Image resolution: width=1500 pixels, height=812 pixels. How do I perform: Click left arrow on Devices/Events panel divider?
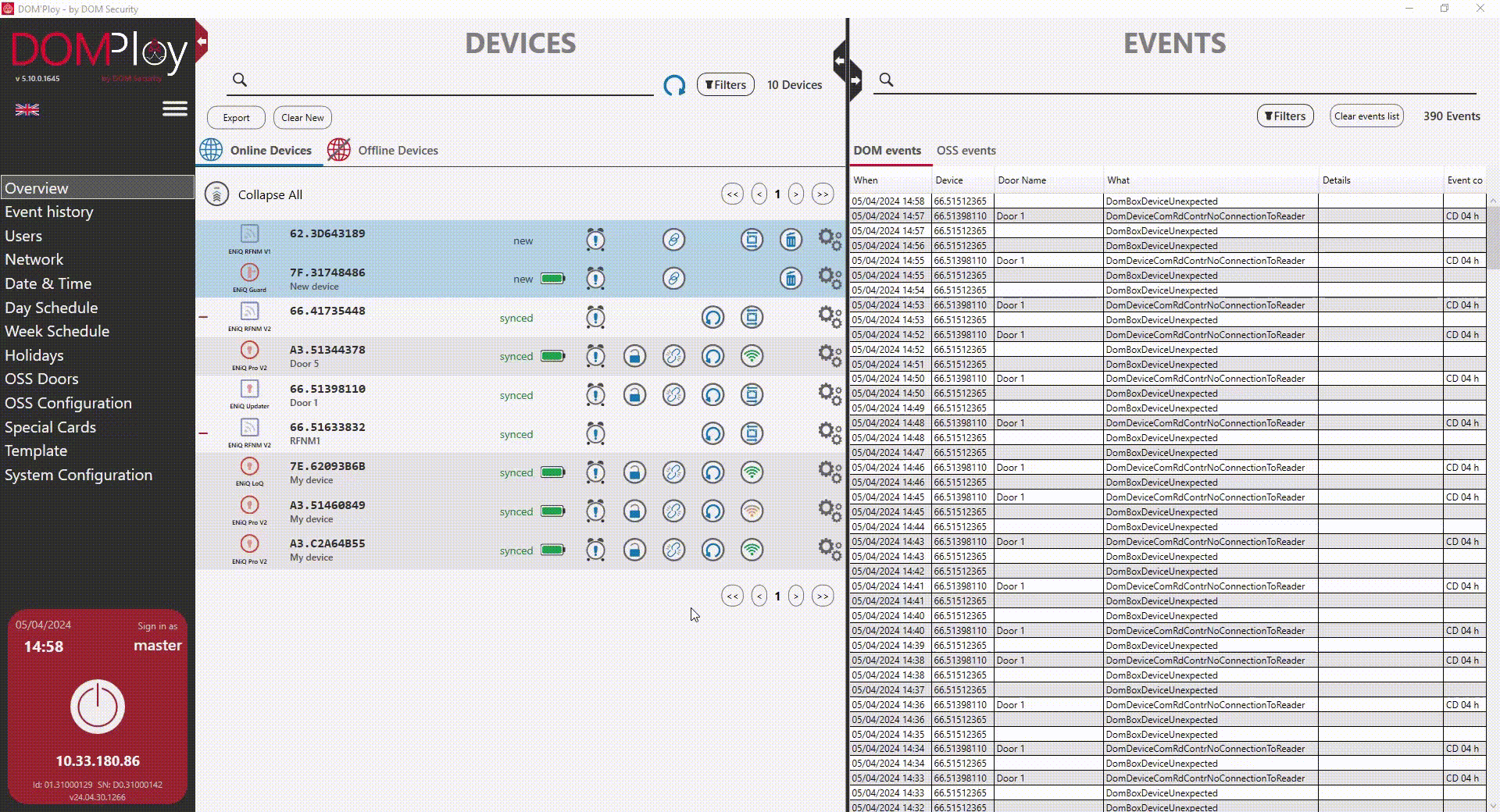pyautogui.click(x=839, y=61)
